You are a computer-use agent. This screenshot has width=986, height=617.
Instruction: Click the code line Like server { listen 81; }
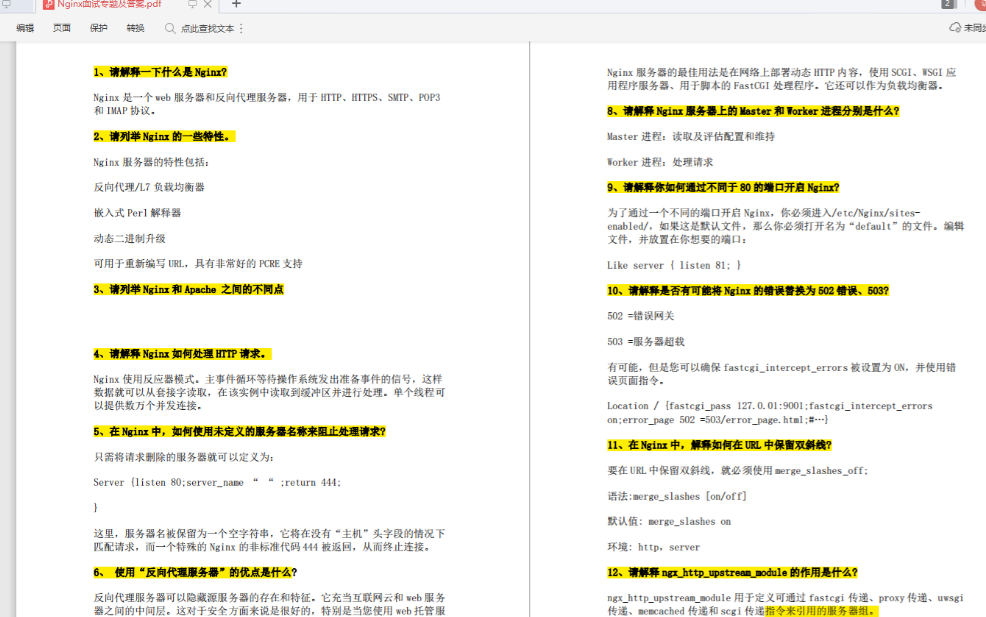(673, 265)
